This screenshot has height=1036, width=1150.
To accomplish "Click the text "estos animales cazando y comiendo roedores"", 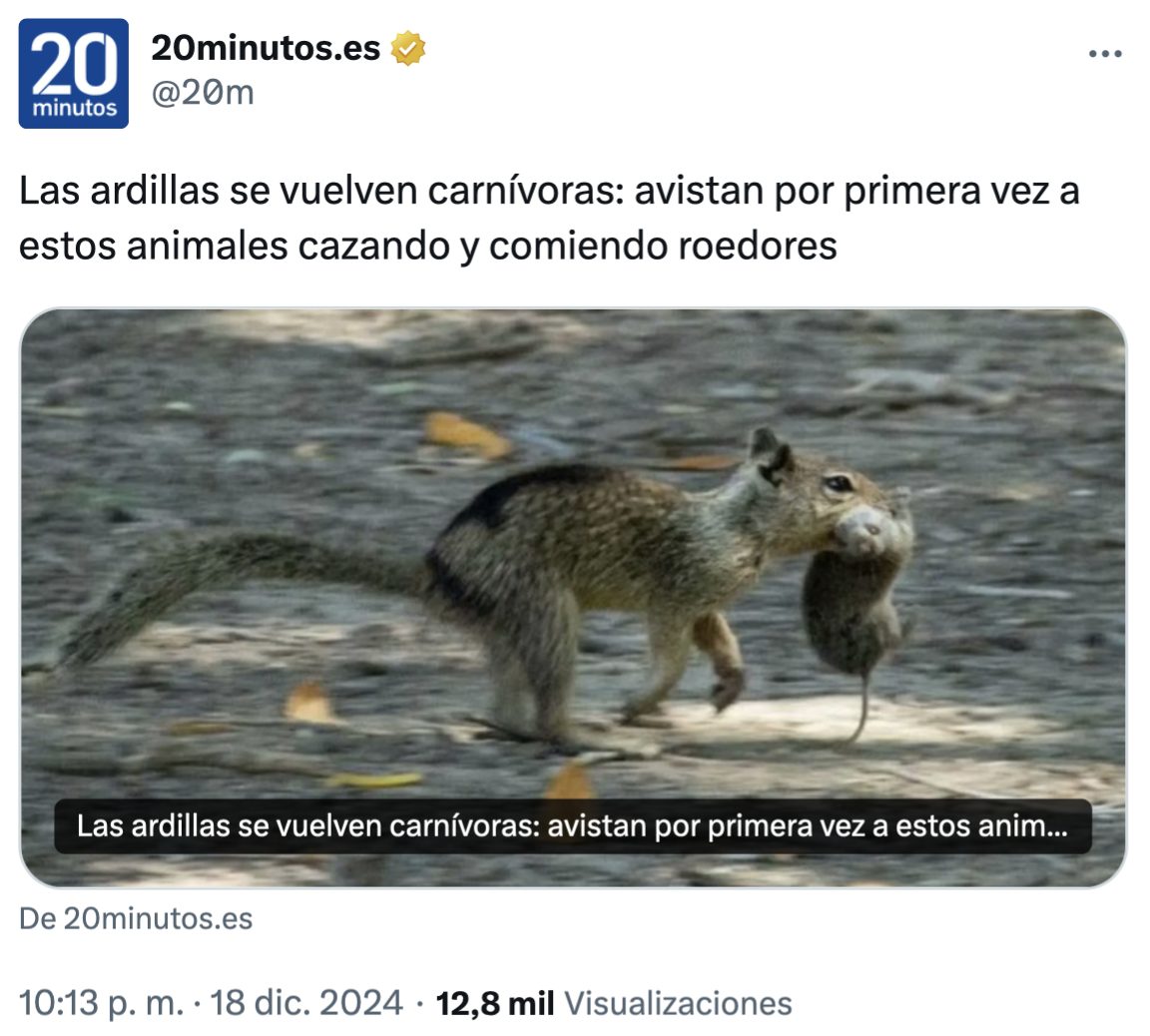I will click(427, 246).
